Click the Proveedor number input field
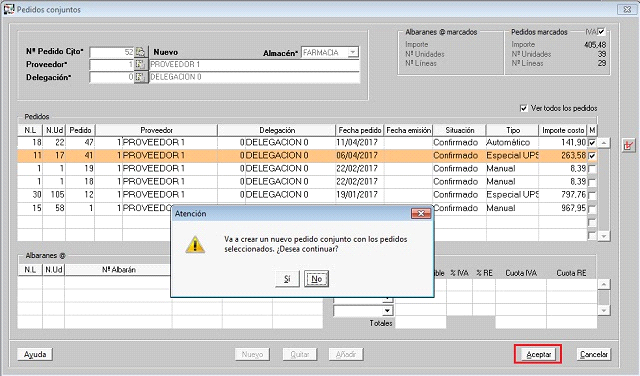 (112, 65)
